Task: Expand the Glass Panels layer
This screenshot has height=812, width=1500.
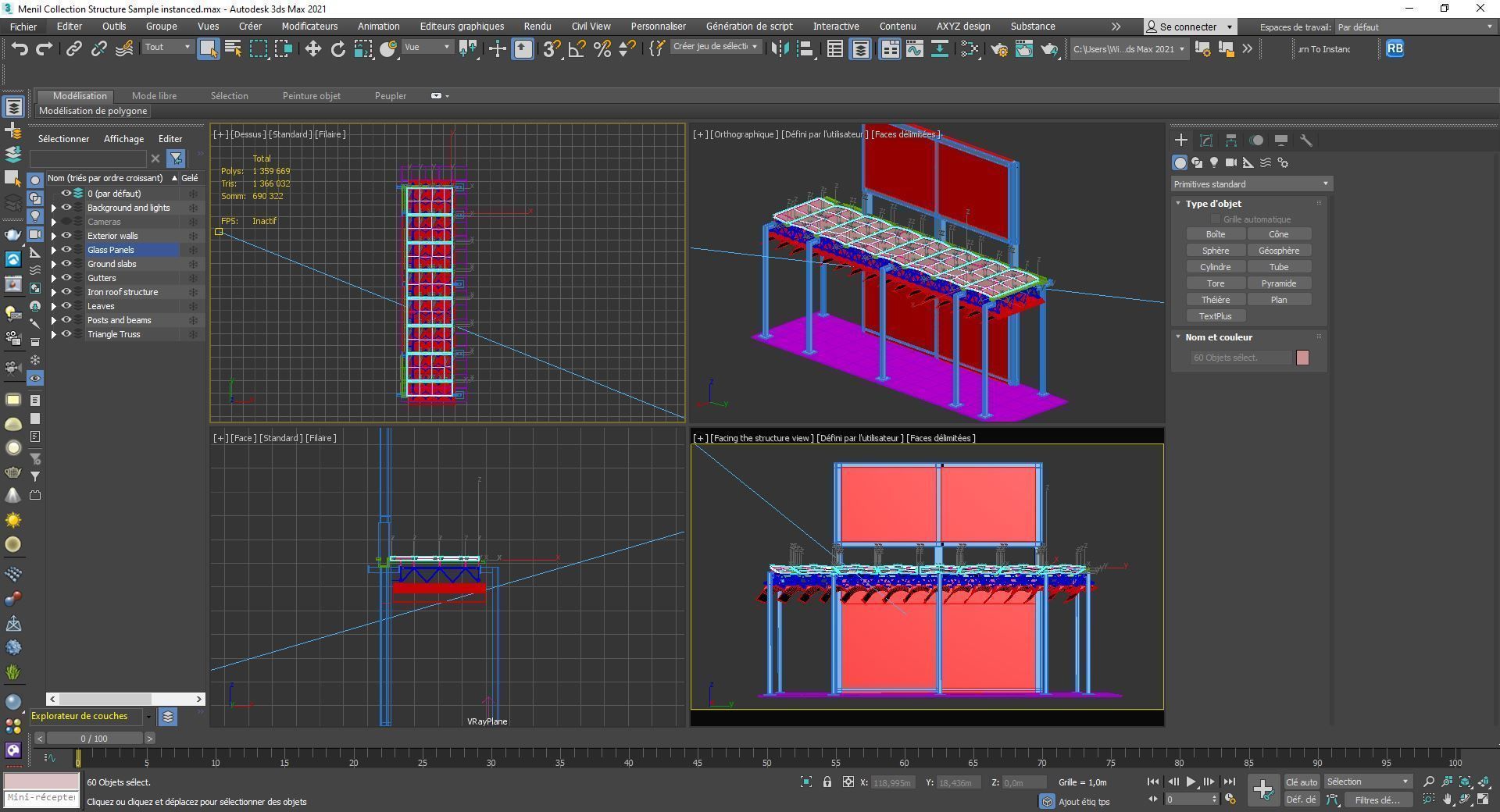Action: [x=53, y=250]
